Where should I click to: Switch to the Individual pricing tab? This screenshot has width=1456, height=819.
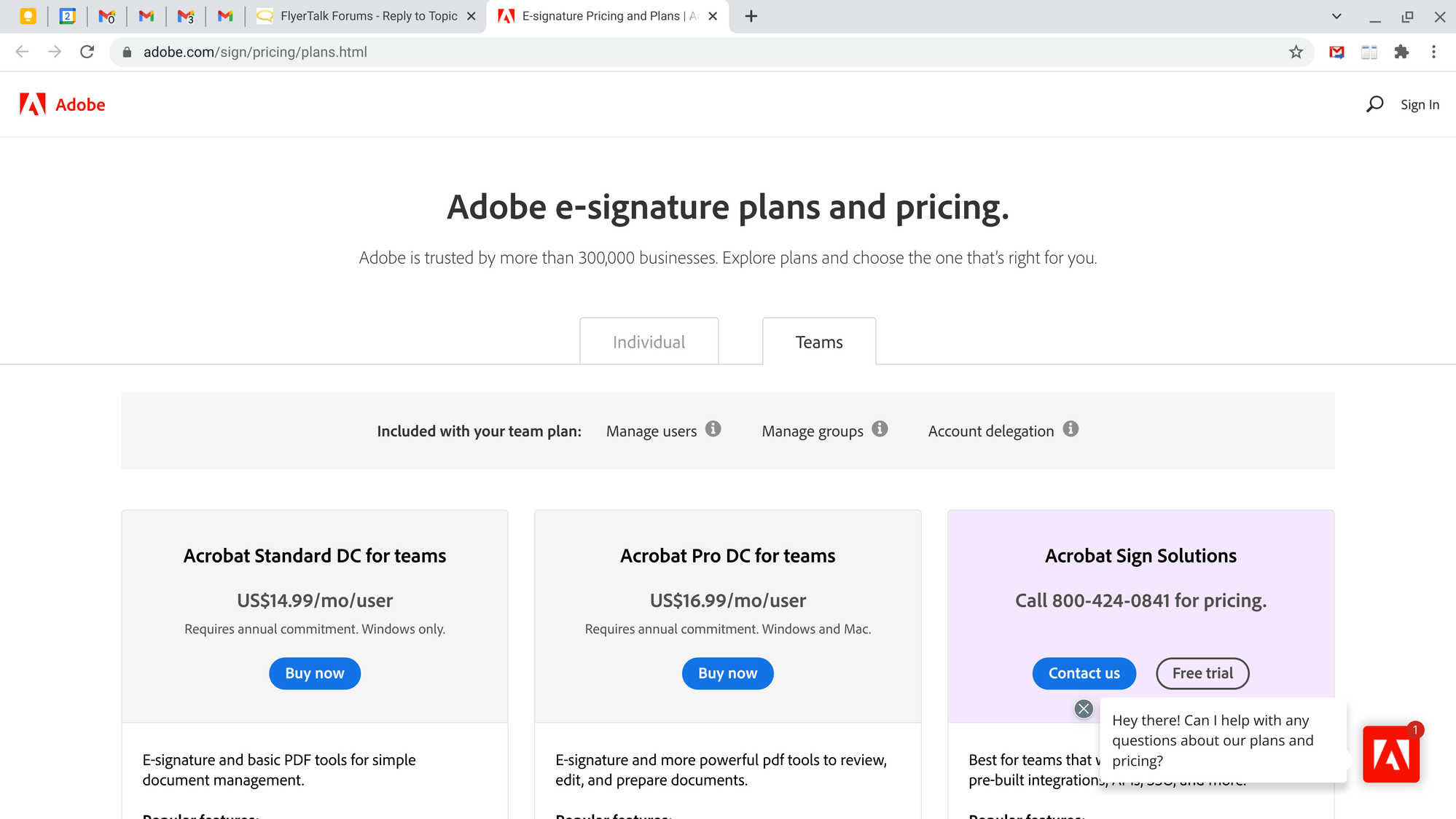(x=649, y=341)
